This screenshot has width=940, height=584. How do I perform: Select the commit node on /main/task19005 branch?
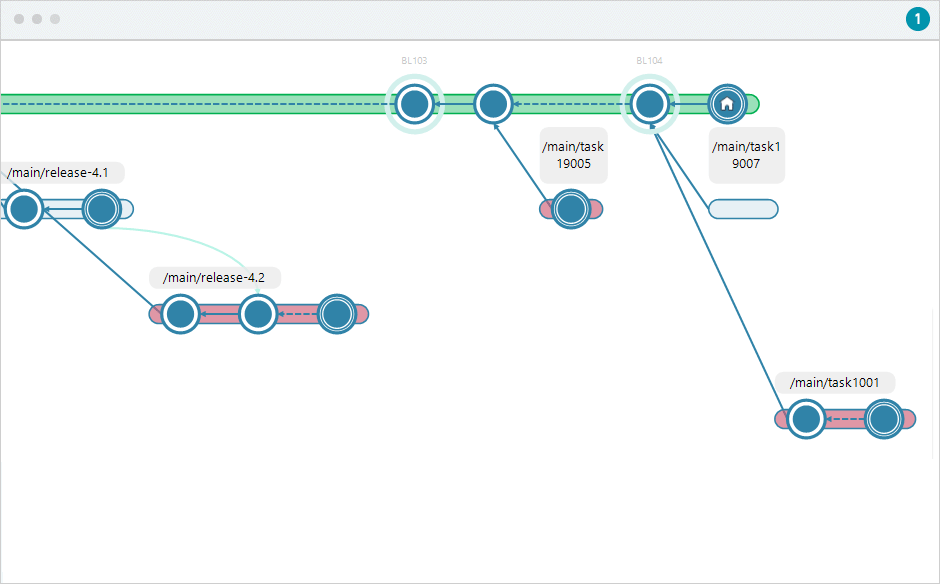(x=572, y=210)
